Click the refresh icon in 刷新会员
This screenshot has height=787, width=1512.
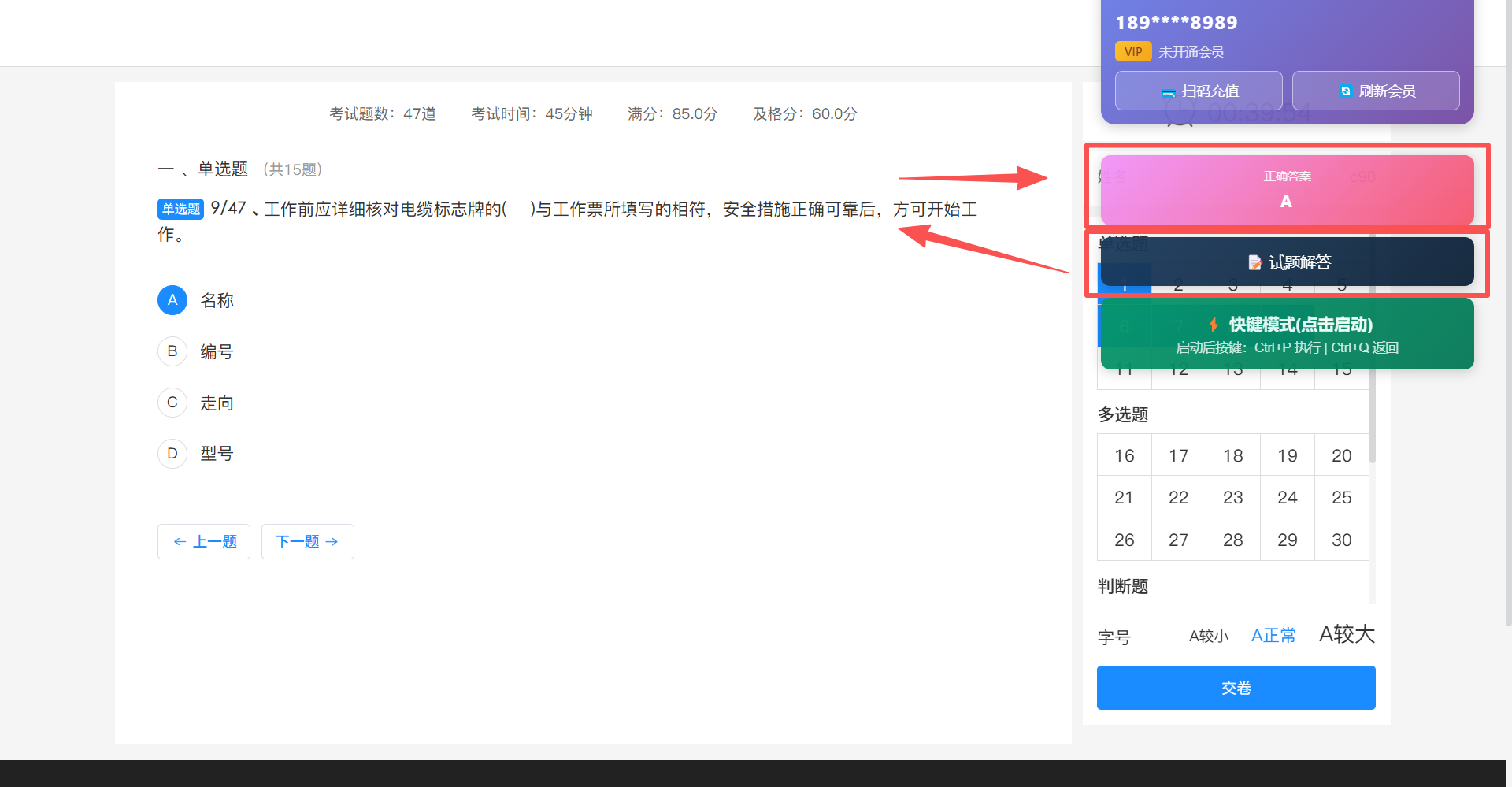[x=1346, y=91]
